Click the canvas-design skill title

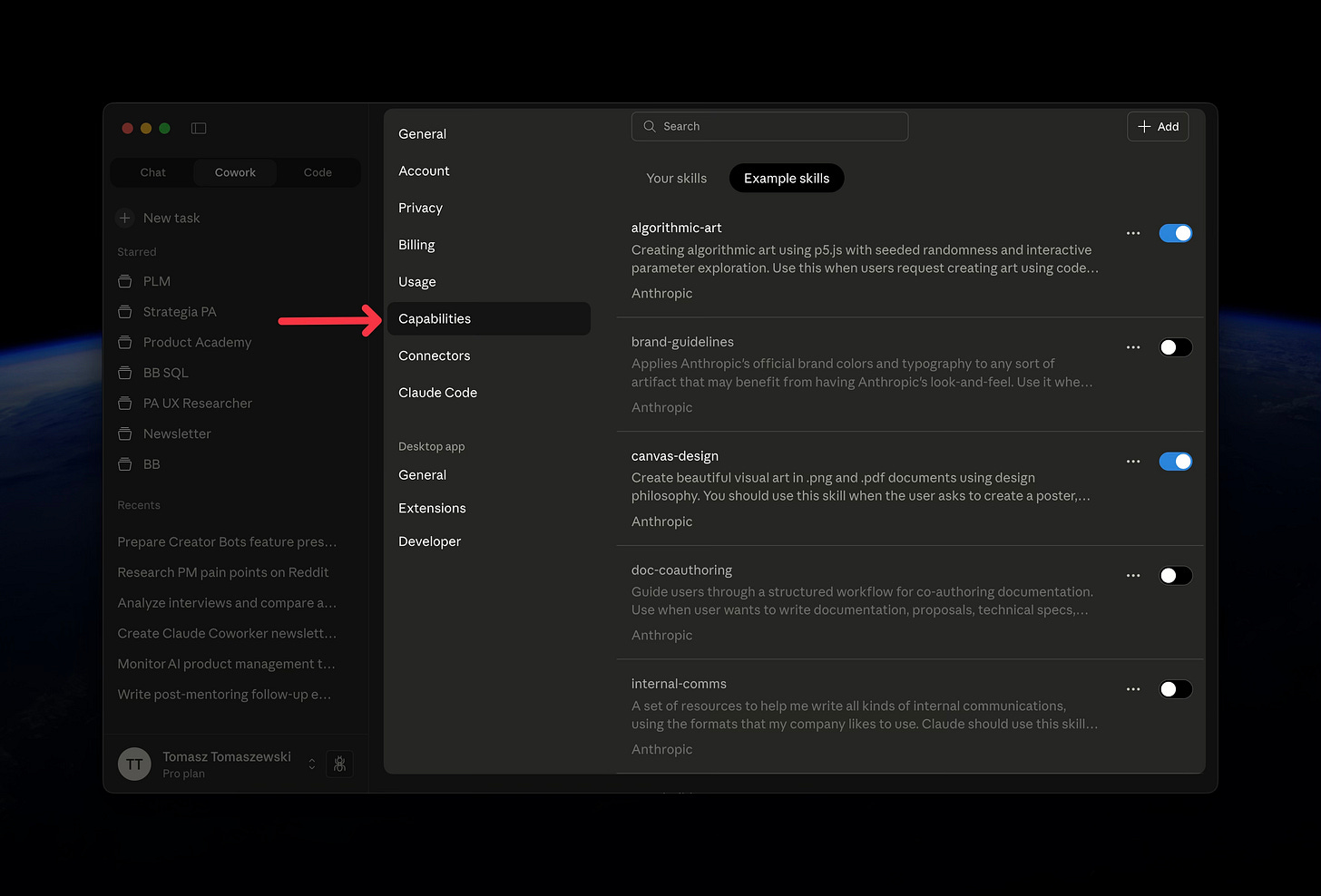675,456
